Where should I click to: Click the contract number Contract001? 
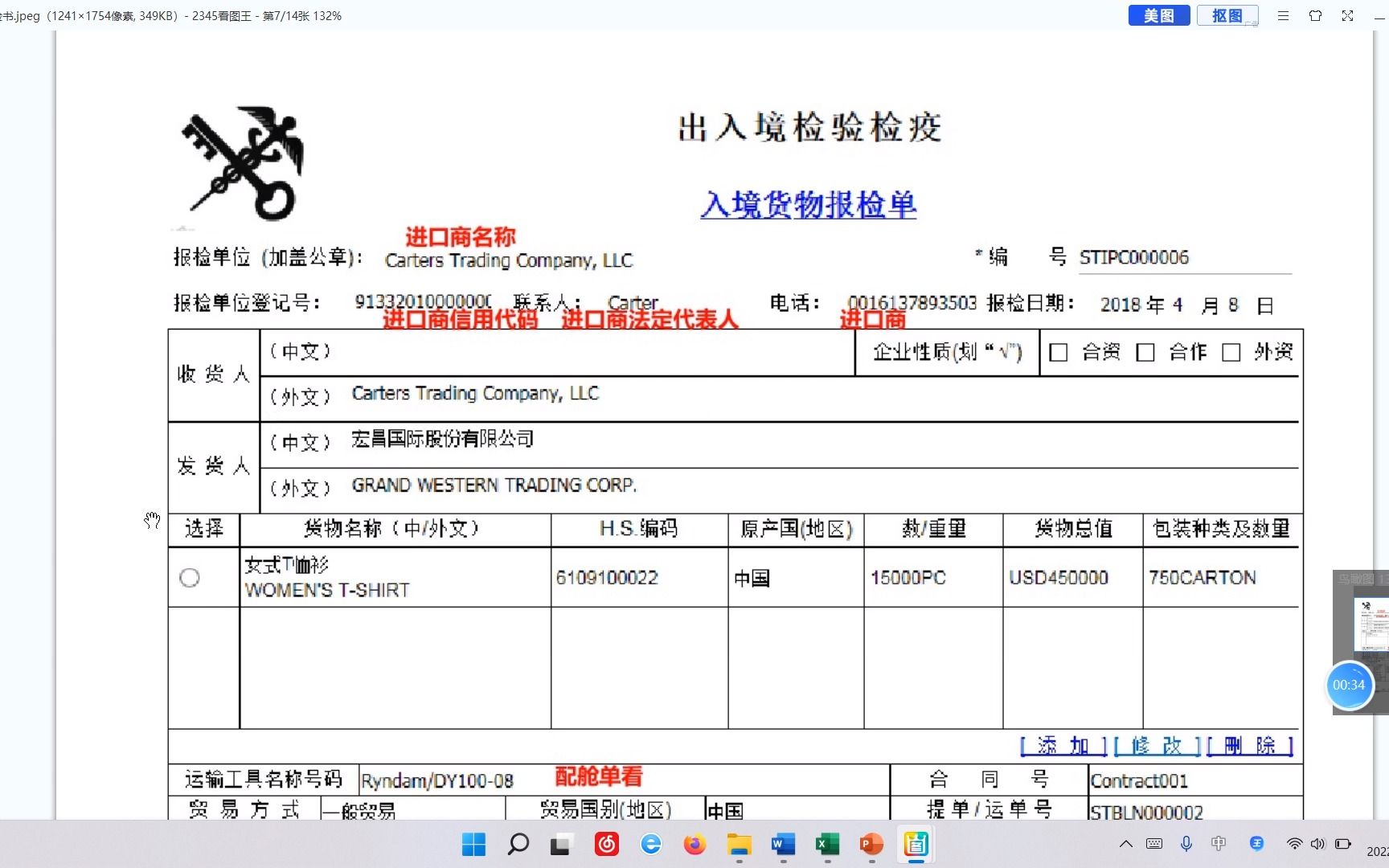coord(1139,781)
